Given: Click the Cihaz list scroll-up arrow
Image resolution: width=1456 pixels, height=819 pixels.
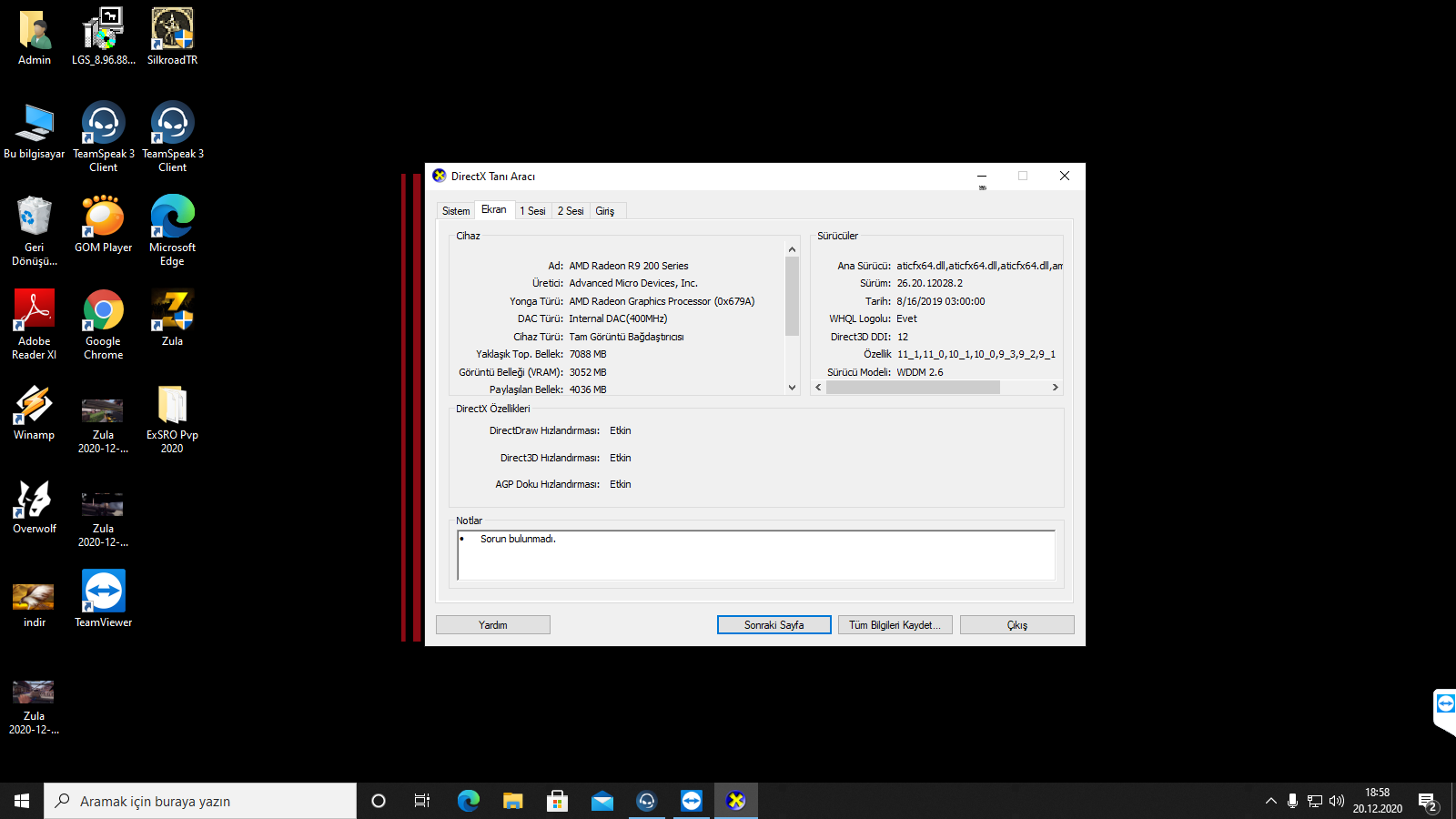Looking at the screenshot, I should [x=792, y=249].
